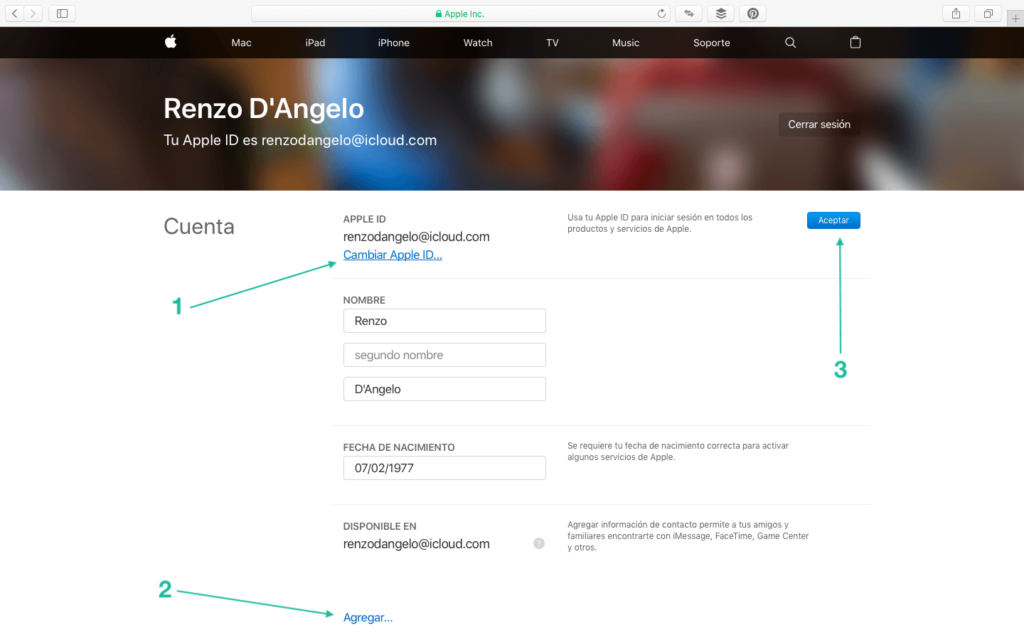
Task: Click the Apple logo in navigation
Action: pyautogui.click(x=170, y=42)
